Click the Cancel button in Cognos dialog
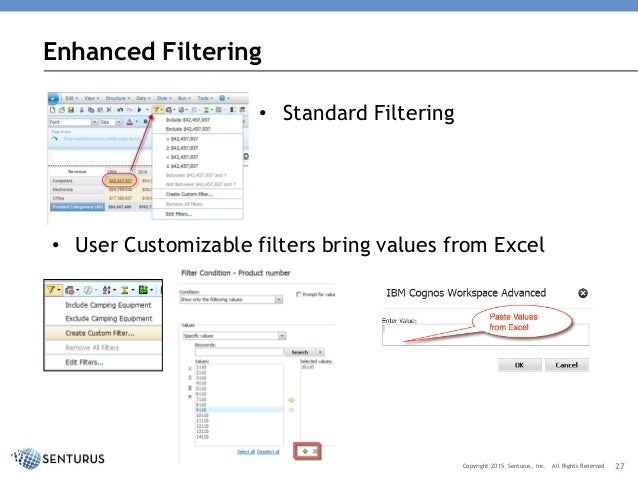Screen dimensions: 638x479 pyautogui.click(x=567, y=365)
